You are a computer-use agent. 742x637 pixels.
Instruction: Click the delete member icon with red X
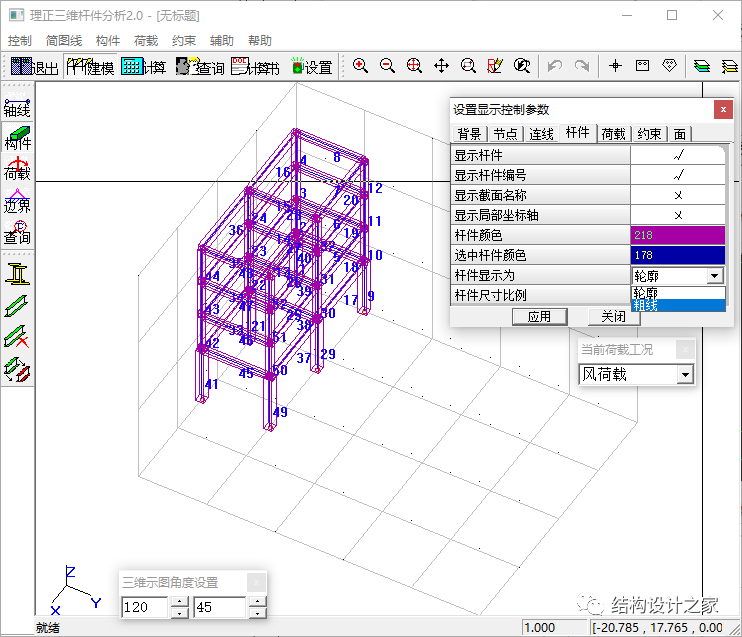pyautogui.click(x=18, y=337)
